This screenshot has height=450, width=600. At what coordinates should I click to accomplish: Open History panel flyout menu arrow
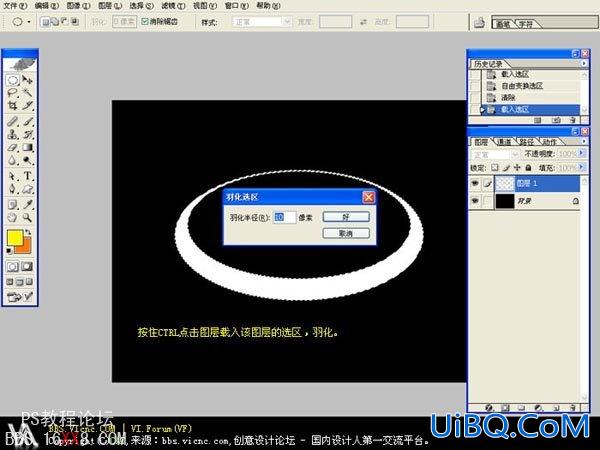click(x=584, y=63)
